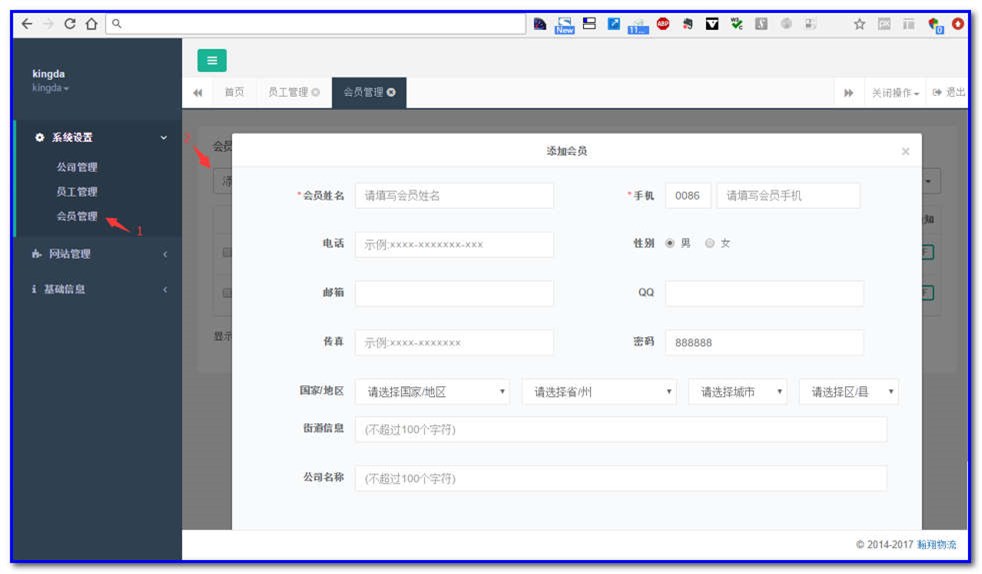Image resolution: width=982 pixels, height=574 pixels.
Task: Click the 退出 logout link
Action: (x=949, y=92)
